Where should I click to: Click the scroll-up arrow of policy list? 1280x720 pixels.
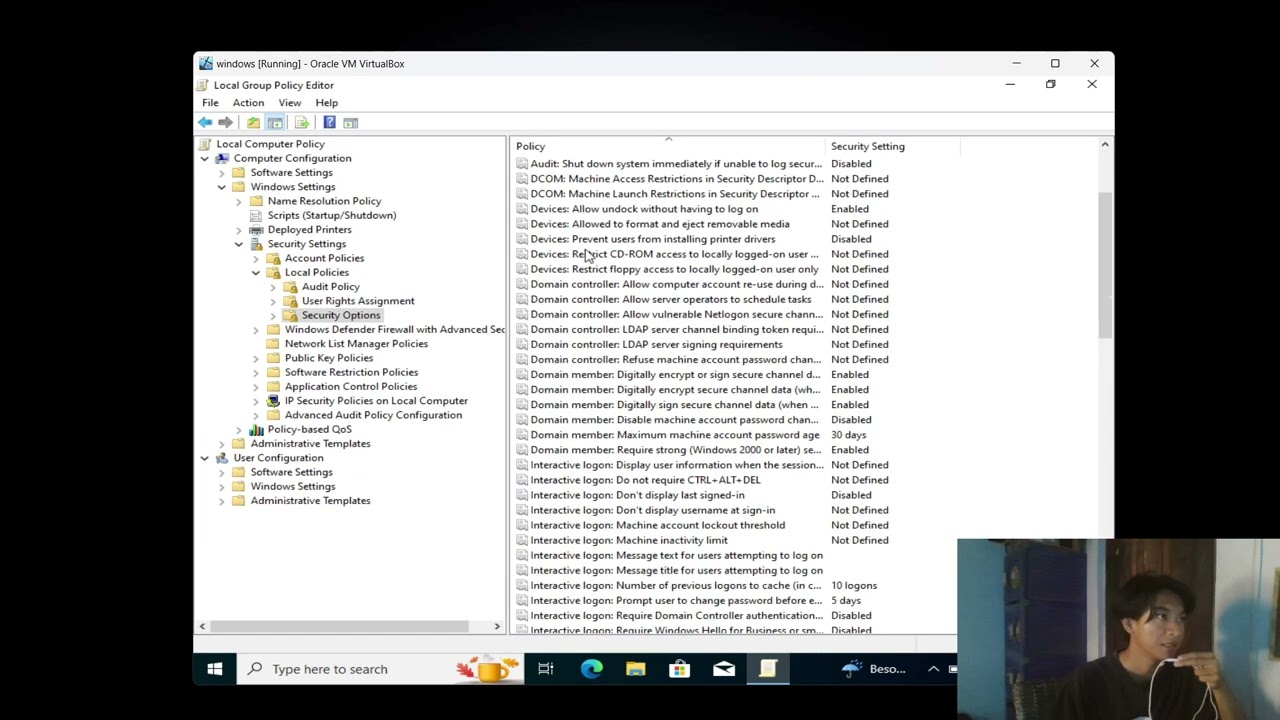1105,146
